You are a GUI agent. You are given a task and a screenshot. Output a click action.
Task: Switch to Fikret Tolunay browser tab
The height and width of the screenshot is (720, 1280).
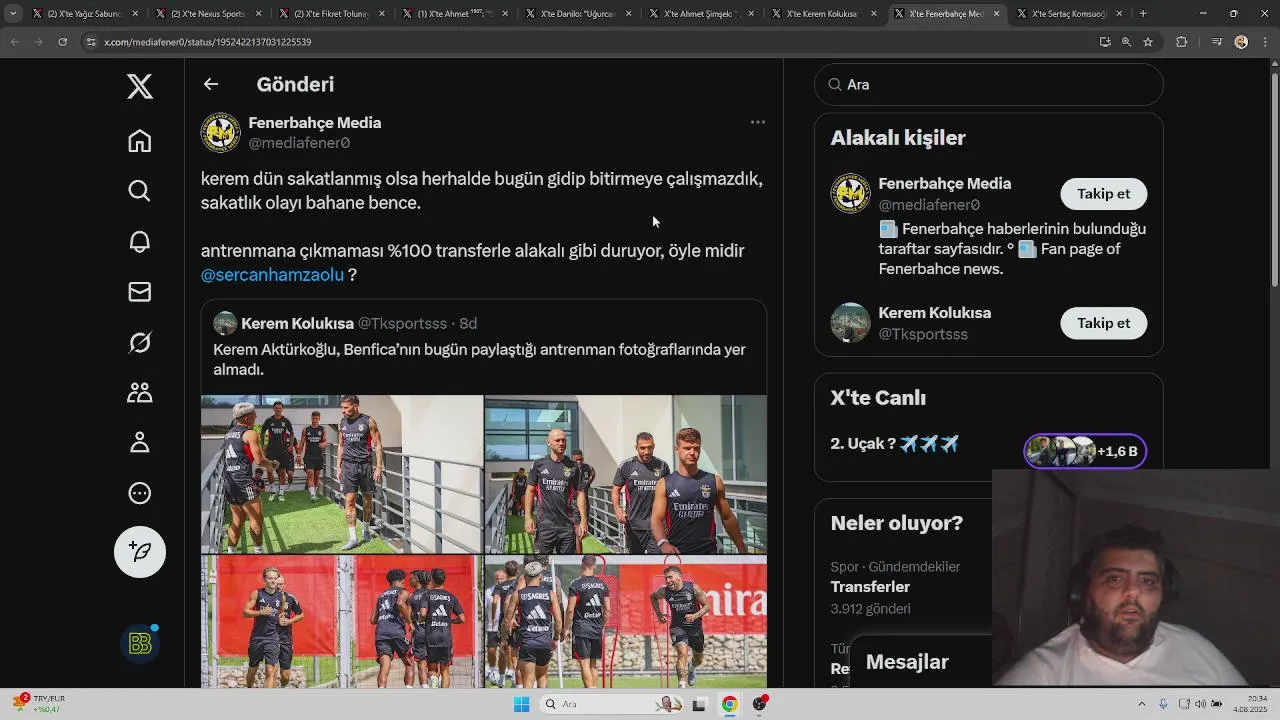pyautogui.click(x=332, y=14)
